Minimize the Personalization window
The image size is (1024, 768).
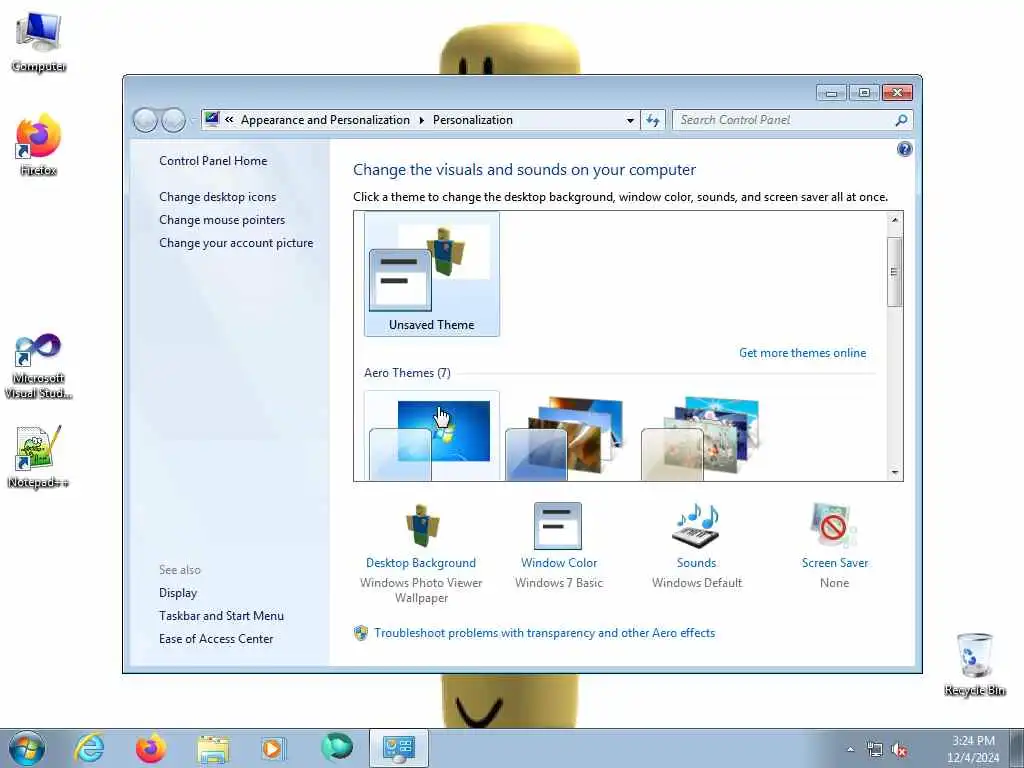tap(831, 93)
